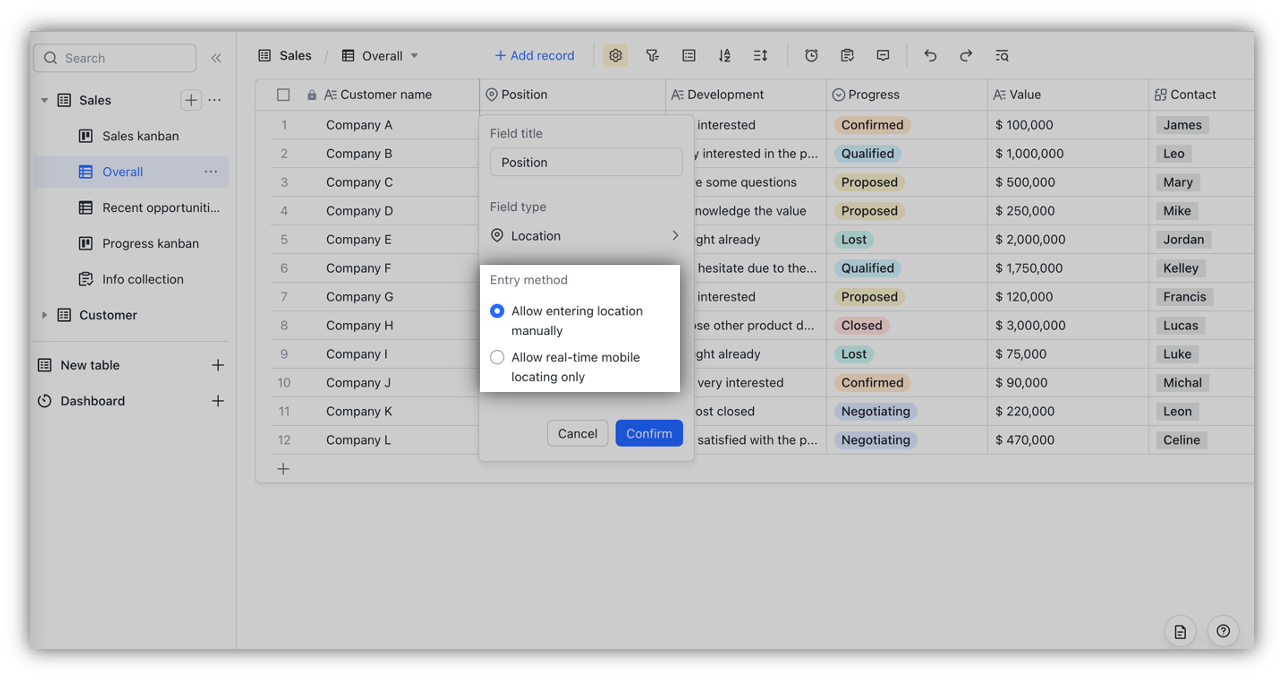Screen dimensions: 1284x680
Task: Select Allow entering location manually
Action: pyautogui.click(x=497, y=311)
